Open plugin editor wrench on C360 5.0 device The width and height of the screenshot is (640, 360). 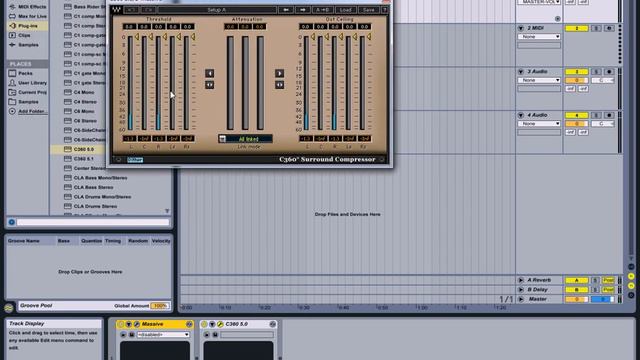220,324
